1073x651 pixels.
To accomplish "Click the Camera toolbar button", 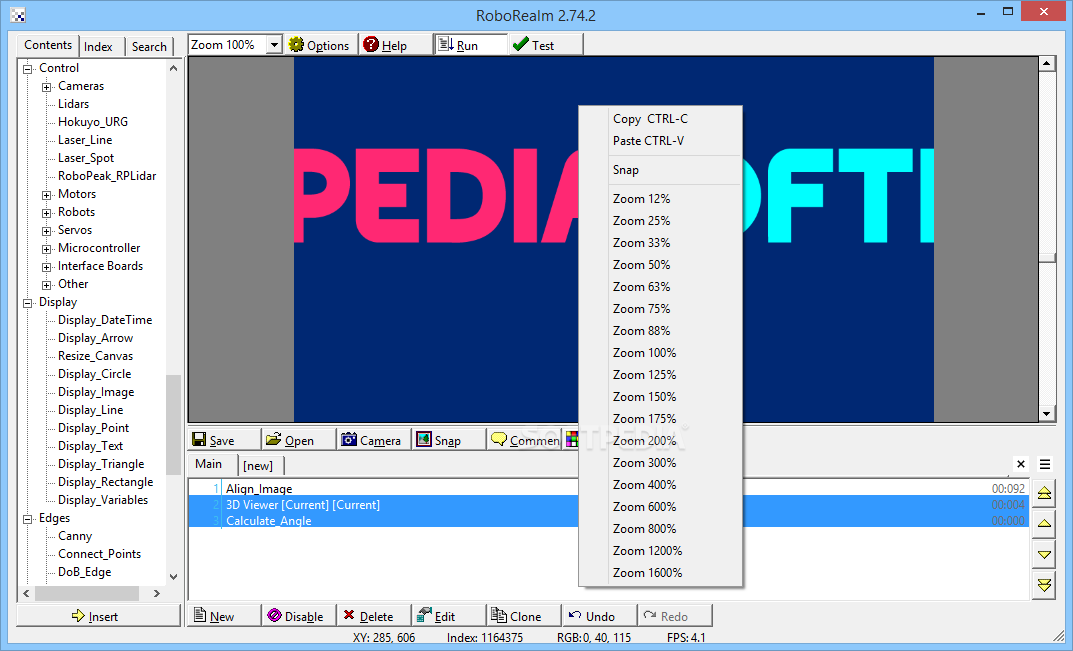I will point(374,440).
